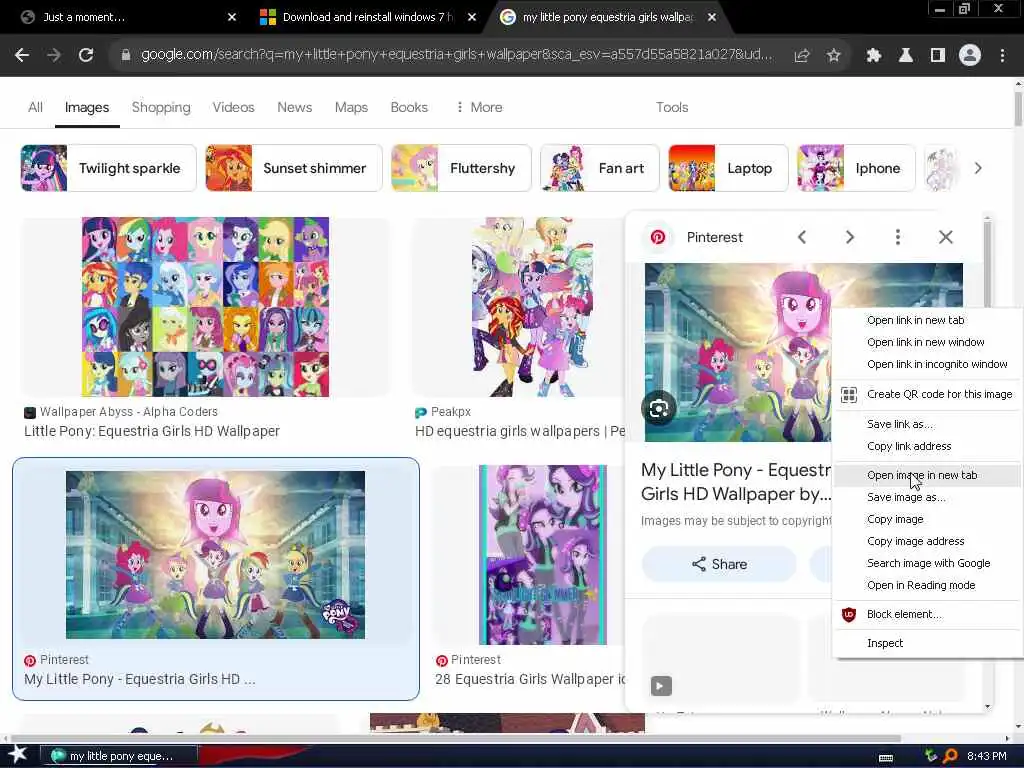Open the Peakpx equestria girls thumbnail
Viewport: 1024px width, 768px height.
[x=534, y=307]
